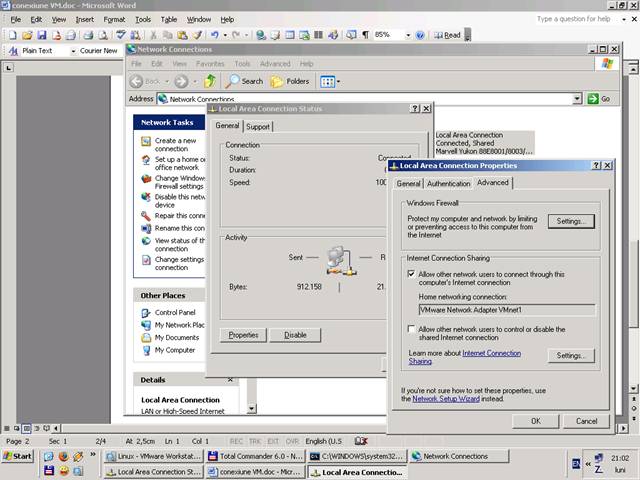Switch to the Authentication tab in Properties
The image size is (640, 480).
point(449,184)
